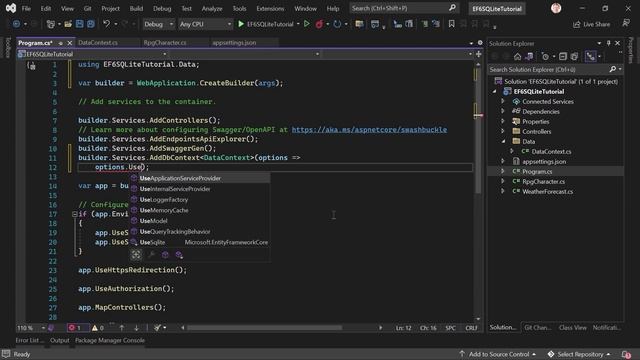Click the Save file toolbar icon
This screenshot has width=640, height=360.
[80, 24]
